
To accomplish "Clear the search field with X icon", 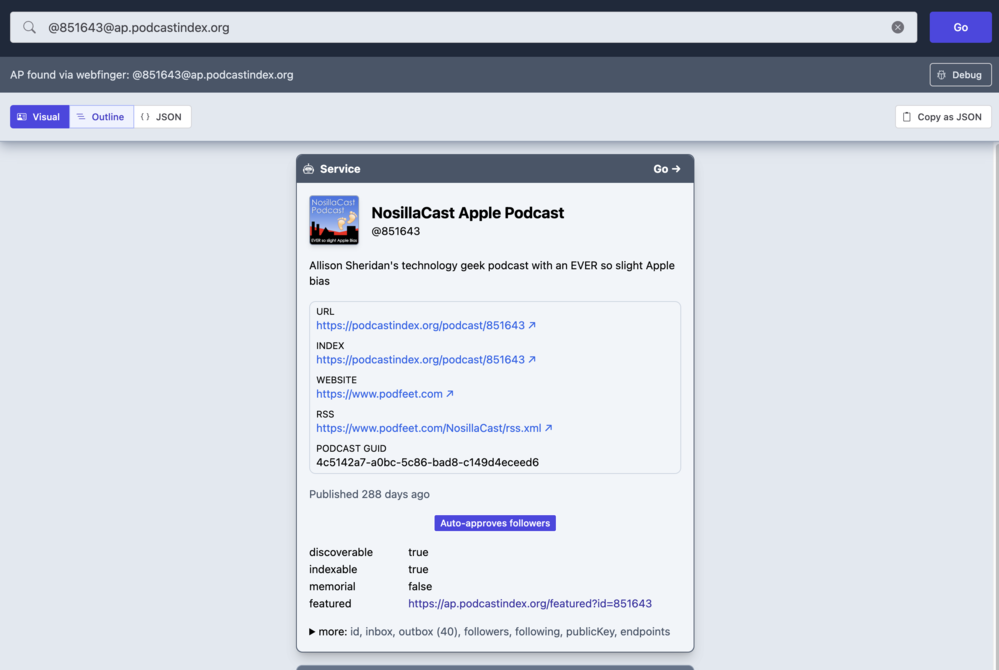I will pos(897,28).
